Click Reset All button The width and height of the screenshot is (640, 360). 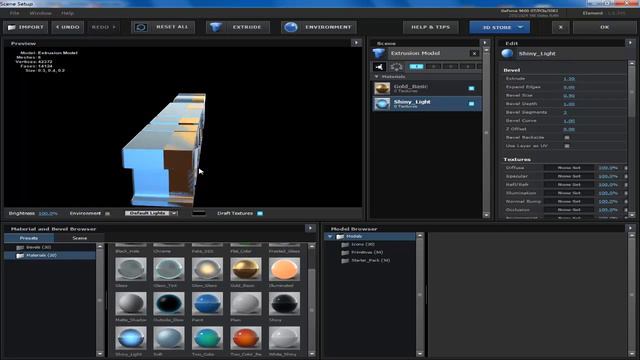click(163, 27)
